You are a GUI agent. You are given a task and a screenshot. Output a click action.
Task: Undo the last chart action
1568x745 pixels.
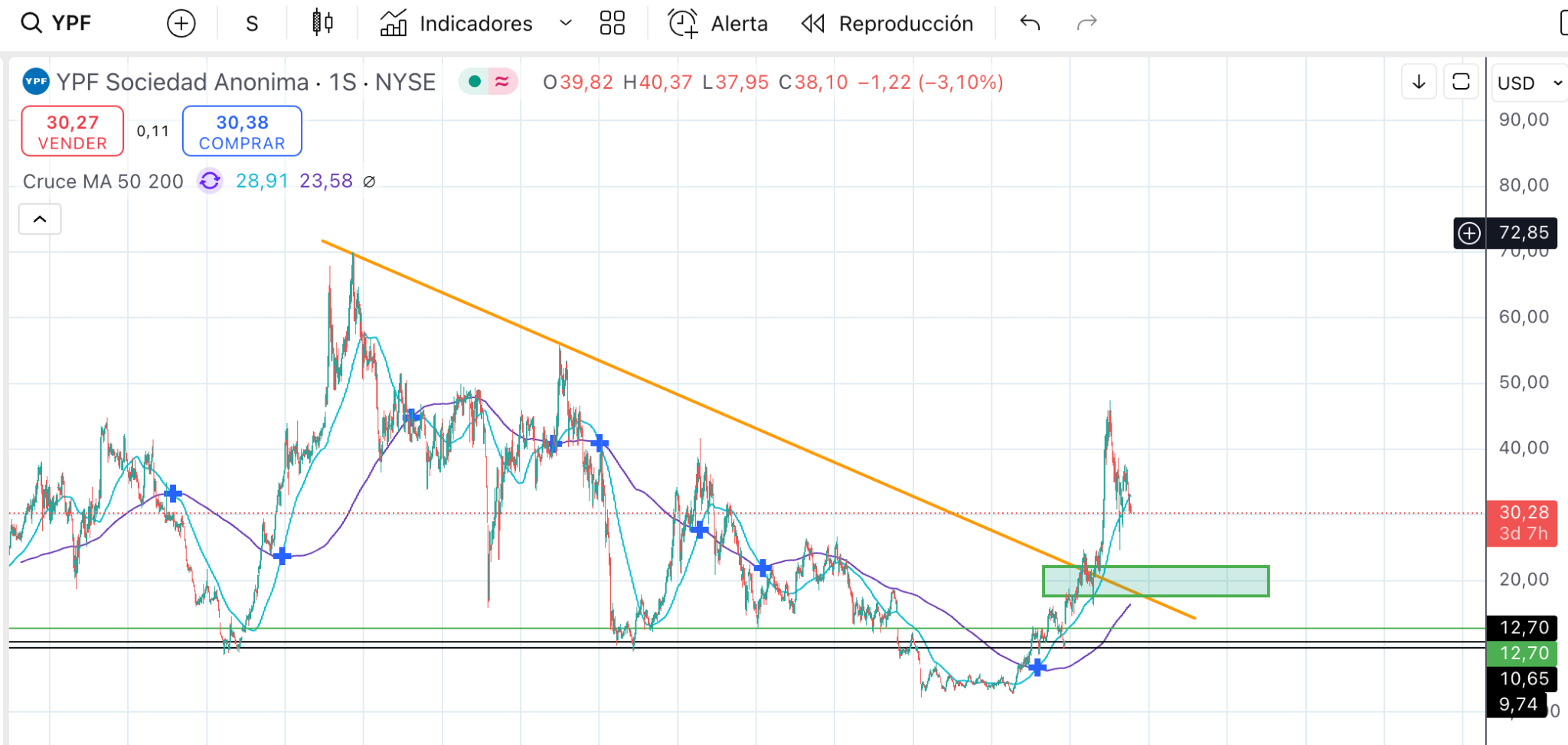pyautogui.click(x=1031, y=23)
